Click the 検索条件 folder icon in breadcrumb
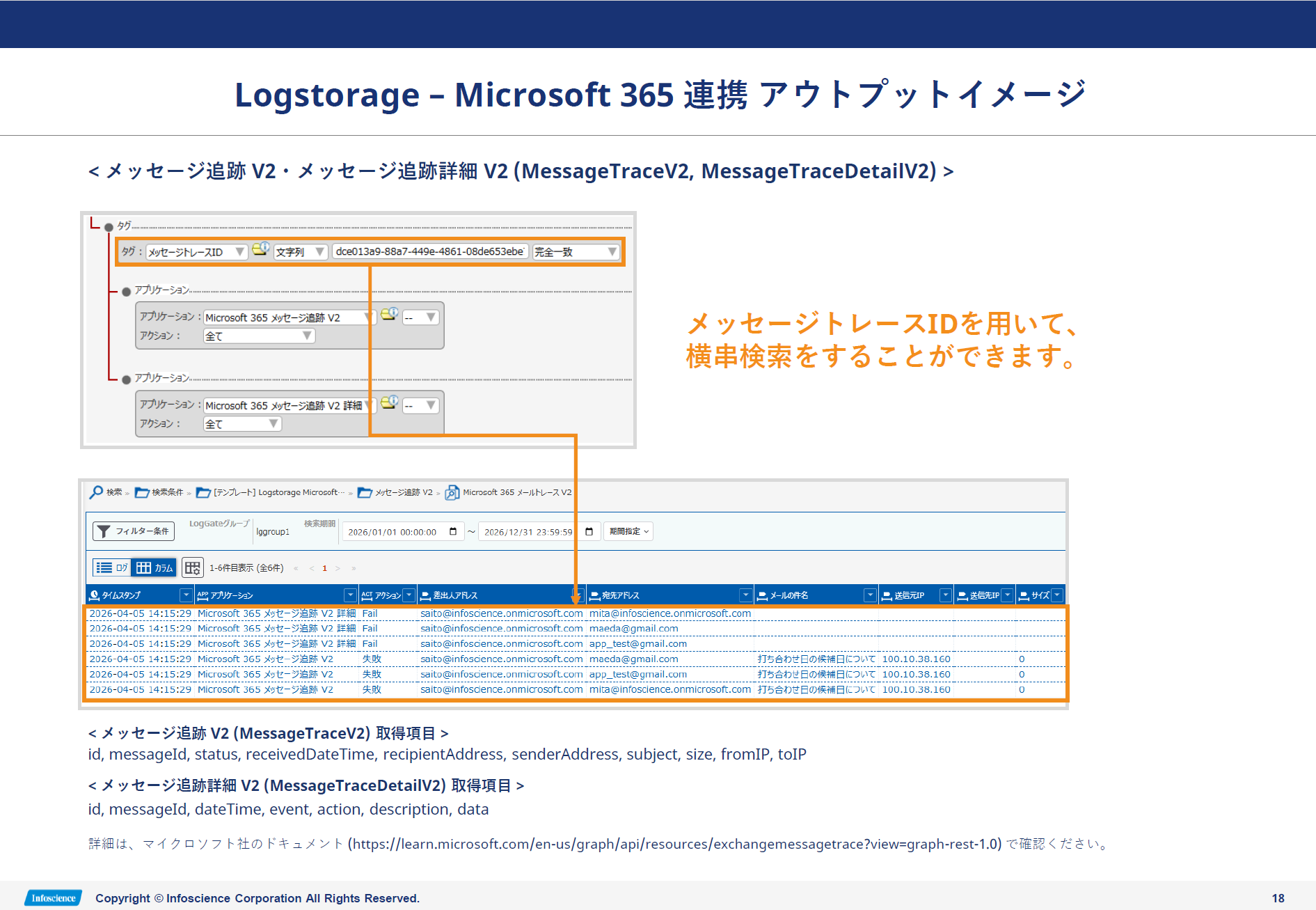The height and width of the screenshot is (910, 1316). point(142,493)
